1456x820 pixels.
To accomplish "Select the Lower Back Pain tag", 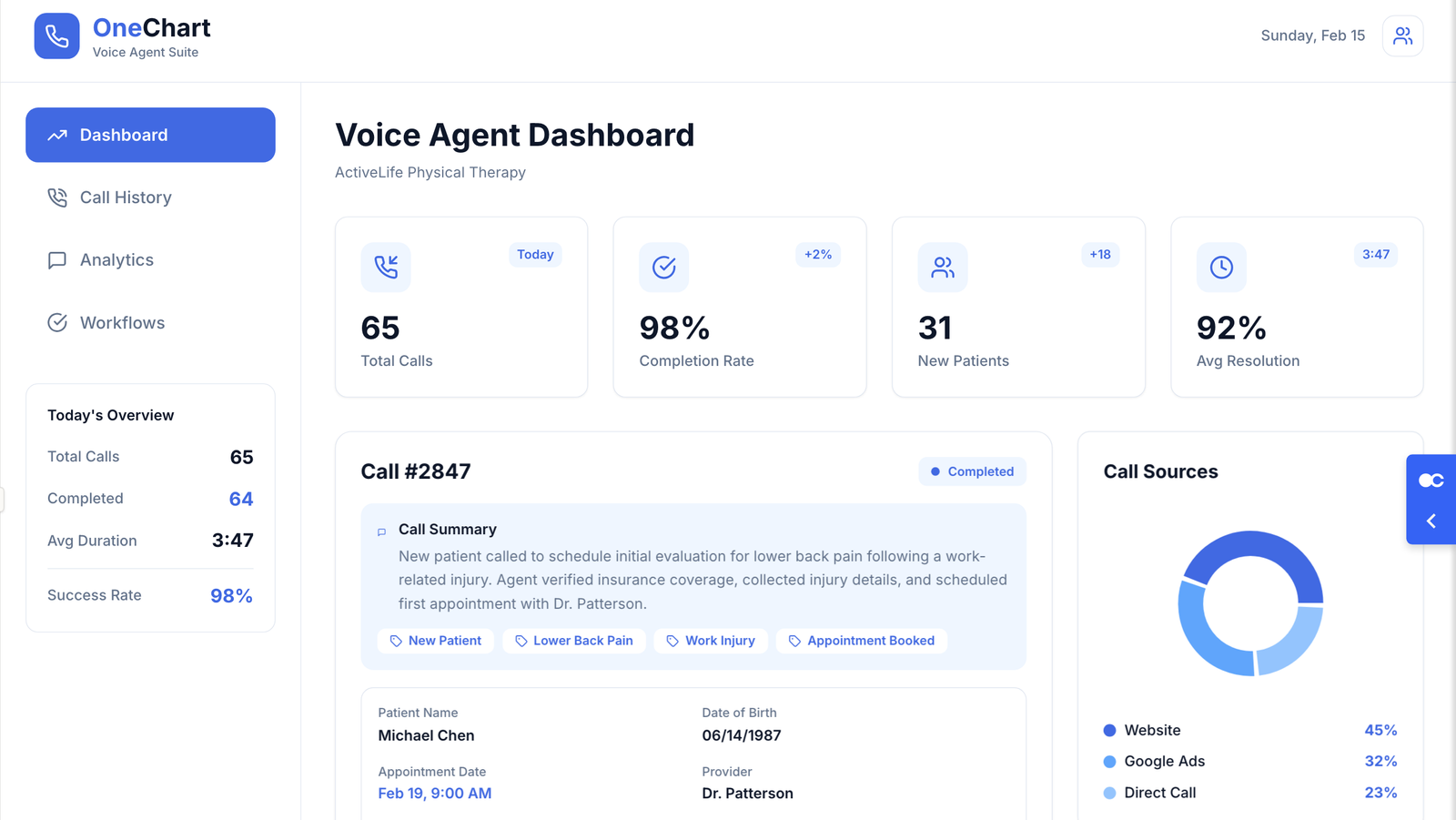I will click(574, 641).
